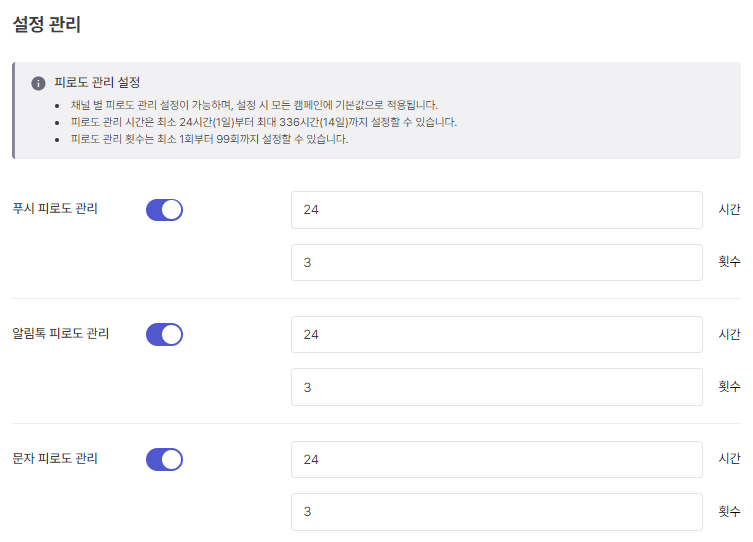Click the 피로도 관리 설정 notice title
Screen dimensions: 753x542
pos(97,83)
